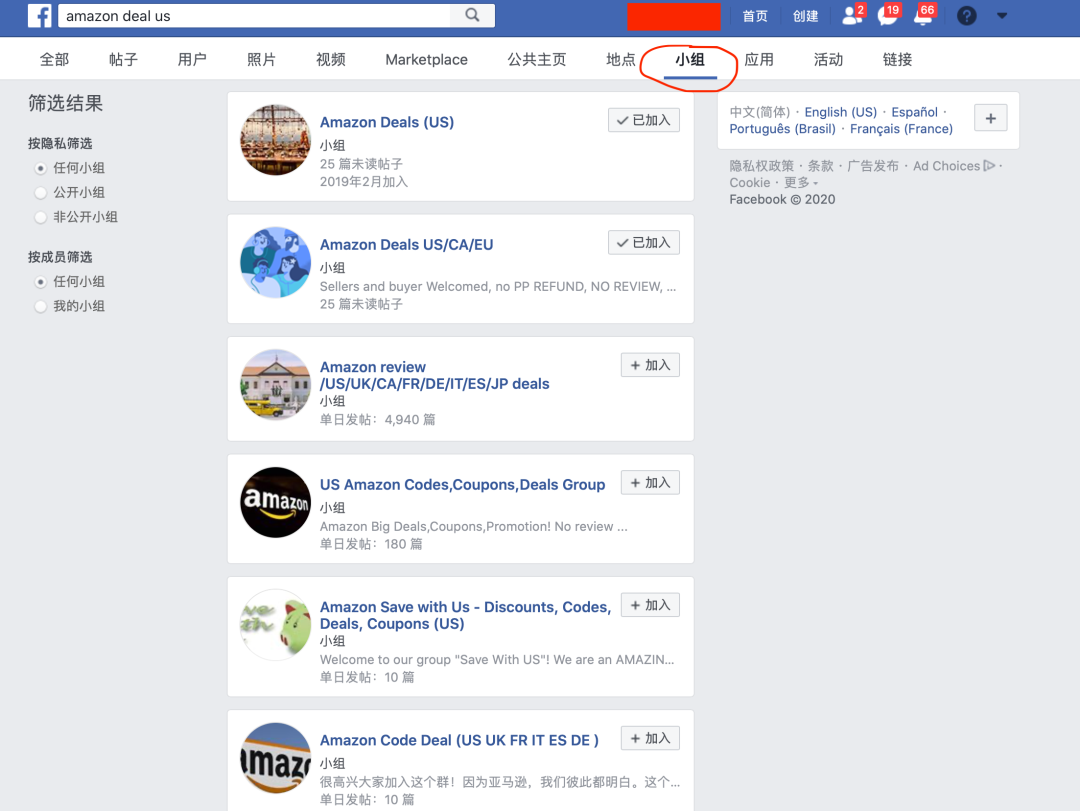
Task: Open notifications bell with badge 66
Action: (923, 15)
